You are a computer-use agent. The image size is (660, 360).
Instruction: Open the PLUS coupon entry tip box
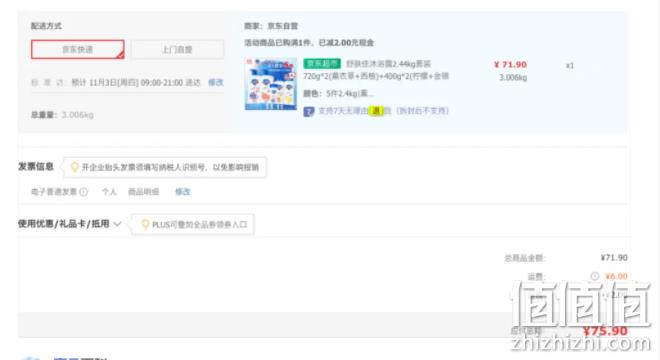(193, 224)
